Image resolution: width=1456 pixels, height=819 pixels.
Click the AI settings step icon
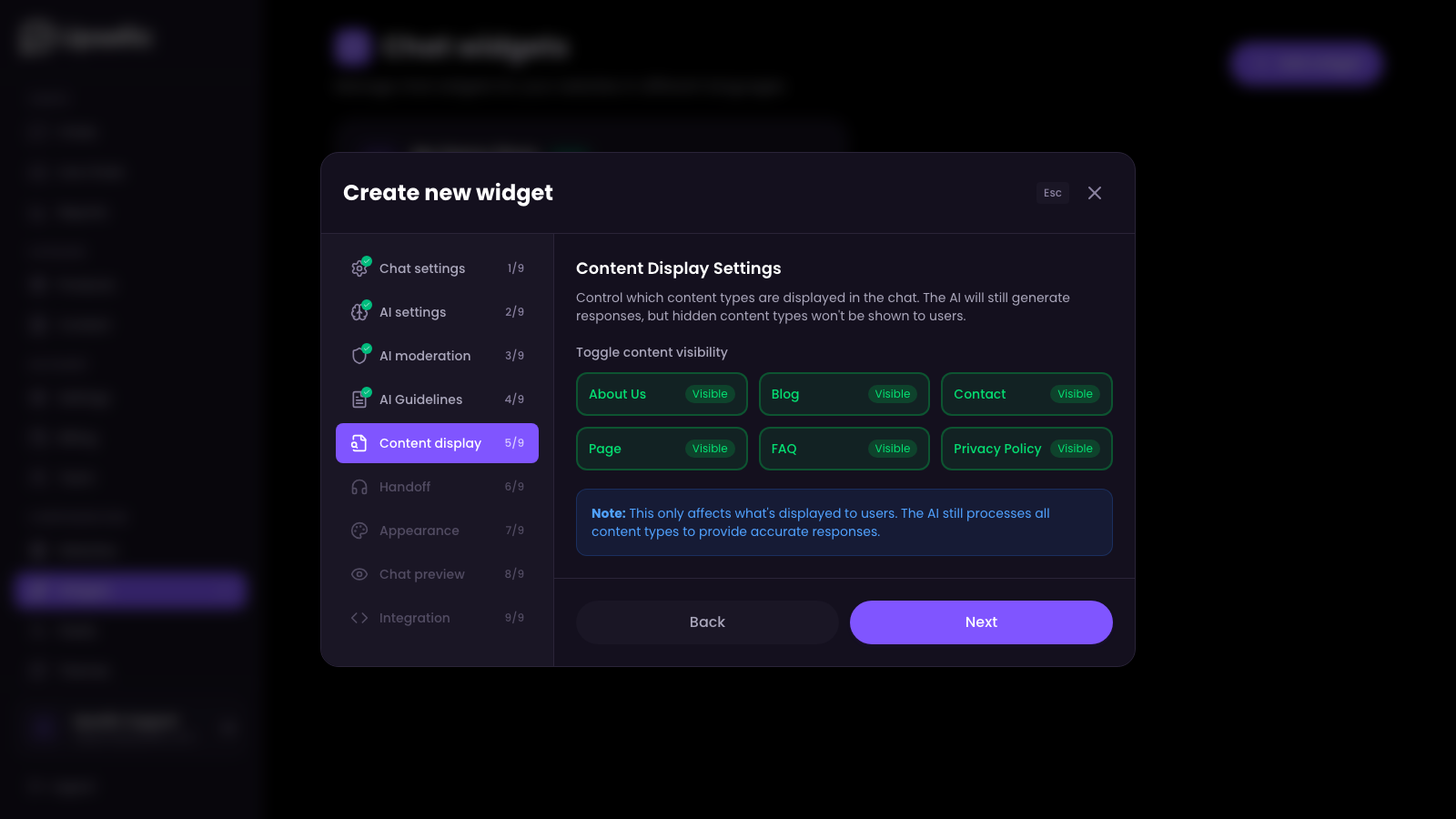click(360, 312)
